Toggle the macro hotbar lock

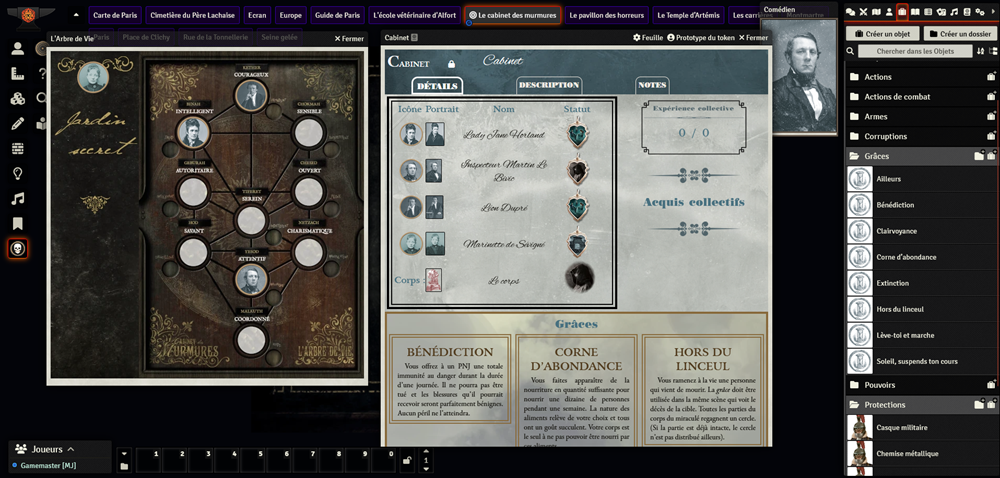tap(407, 460)
